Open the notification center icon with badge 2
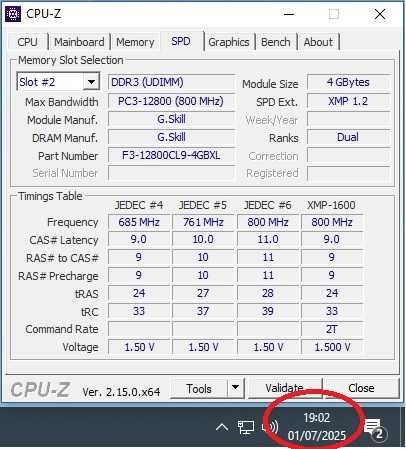 (375, 429)
